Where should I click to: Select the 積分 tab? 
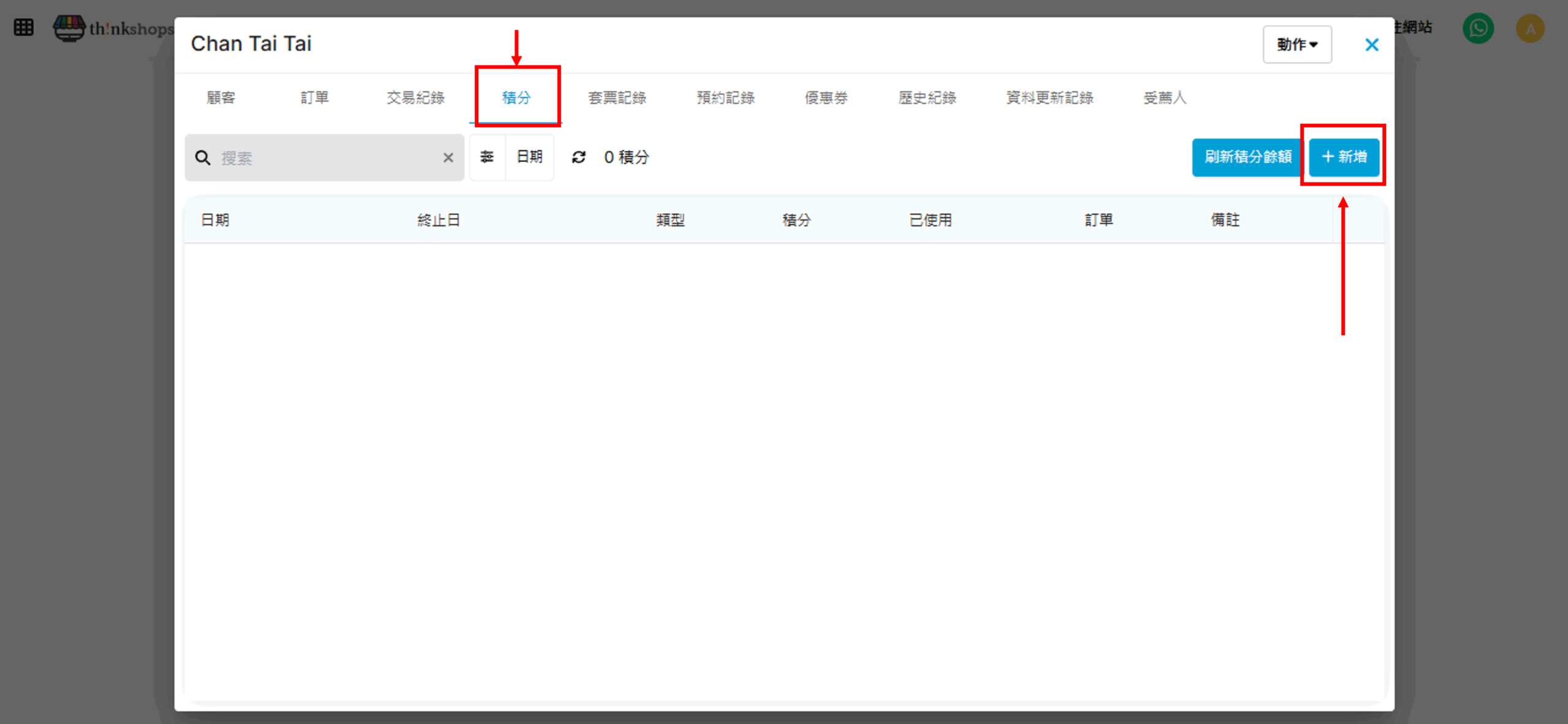pos(516,97)
